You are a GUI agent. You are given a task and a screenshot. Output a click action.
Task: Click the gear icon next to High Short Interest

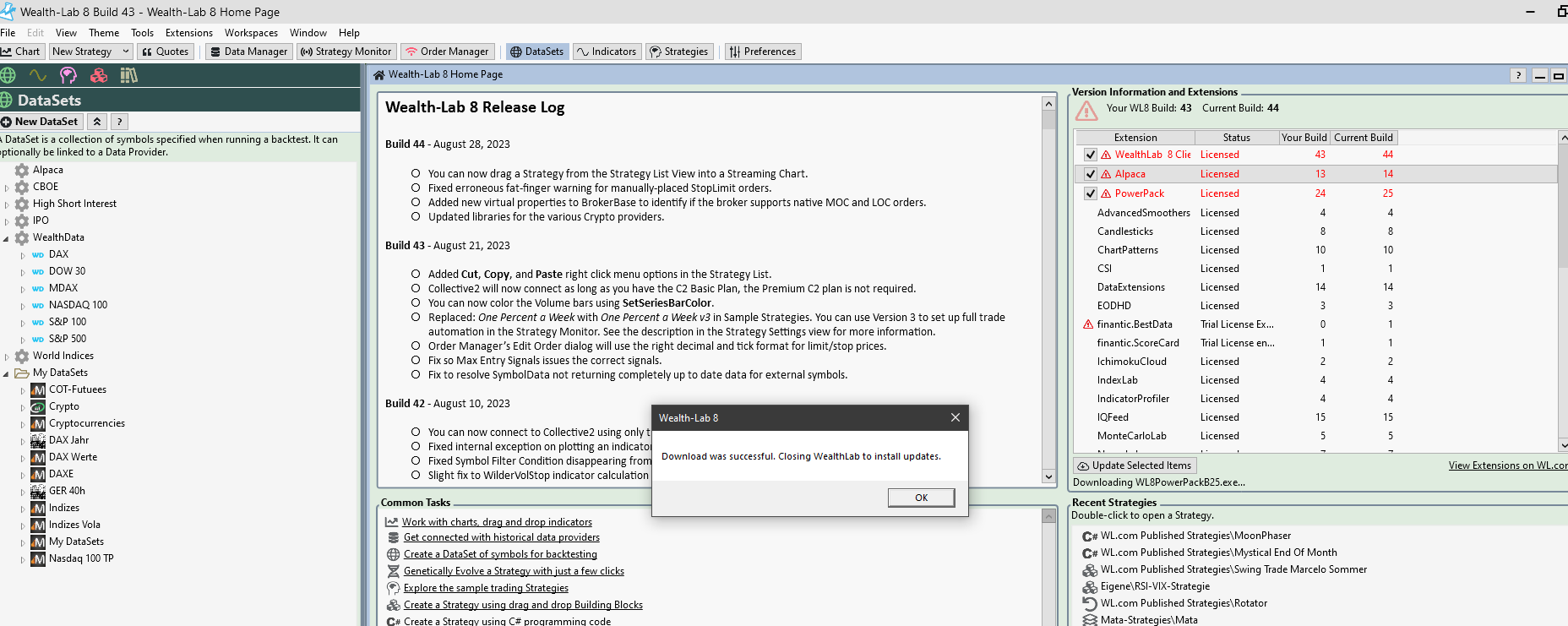tap(22, 204)
